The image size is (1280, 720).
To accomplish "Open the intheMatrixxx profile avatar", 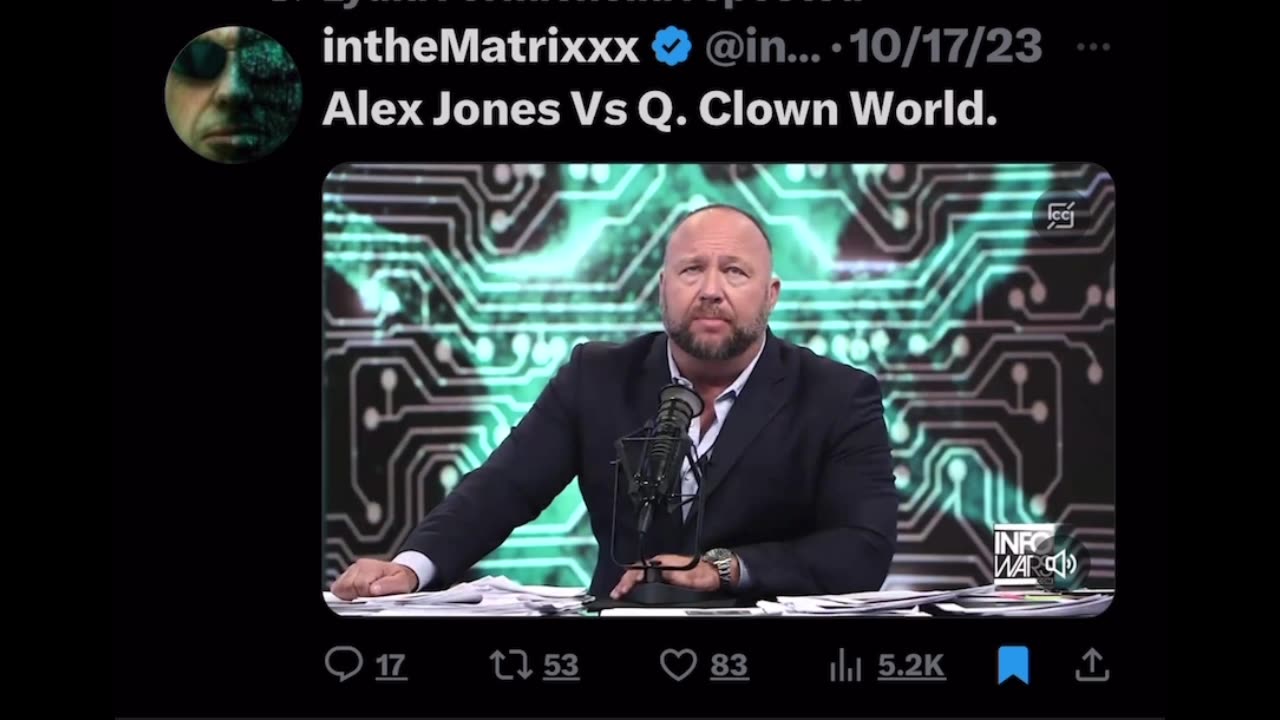I will point(233,95).
